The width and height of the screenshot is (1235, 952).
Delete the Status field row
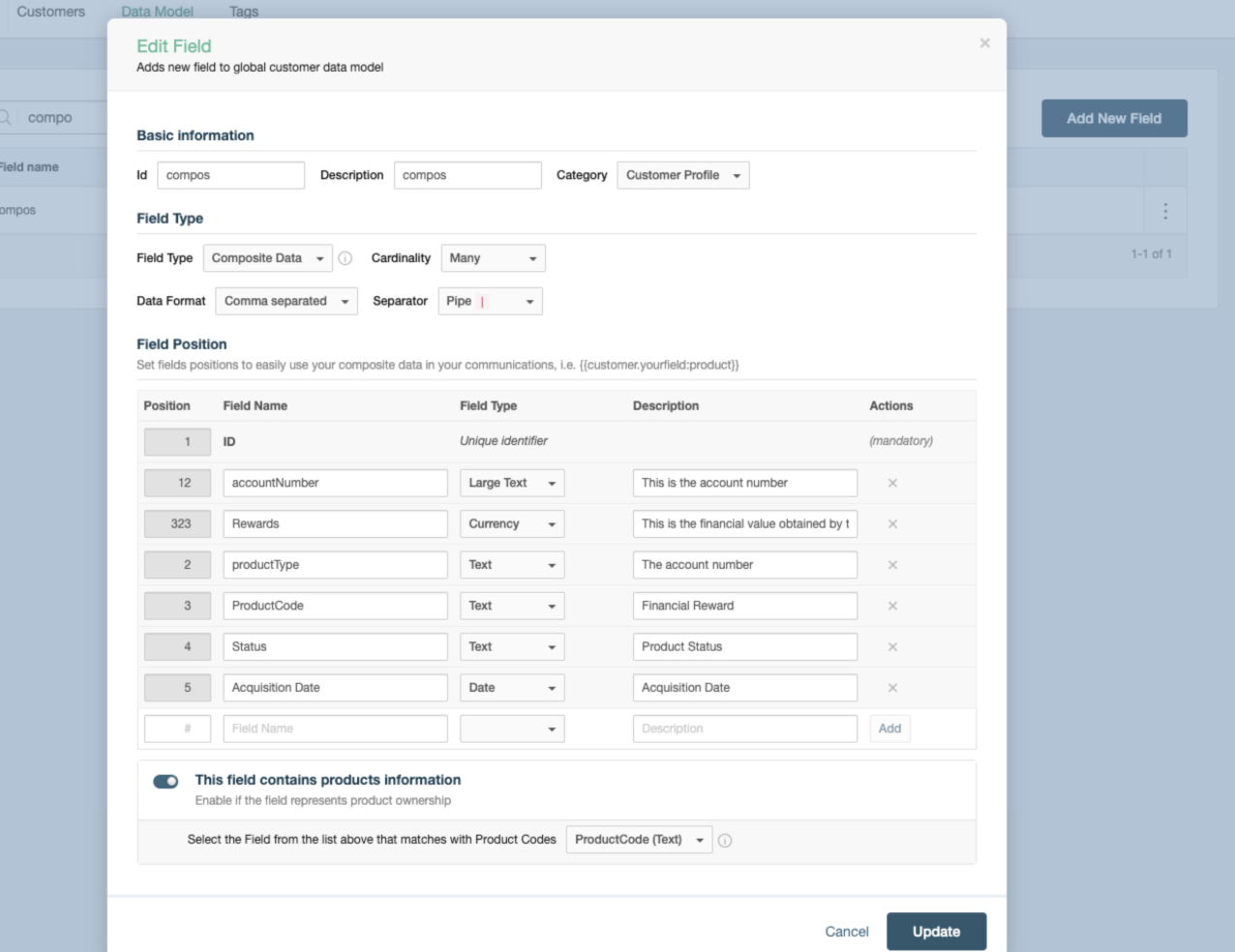(x=892, y=646)
